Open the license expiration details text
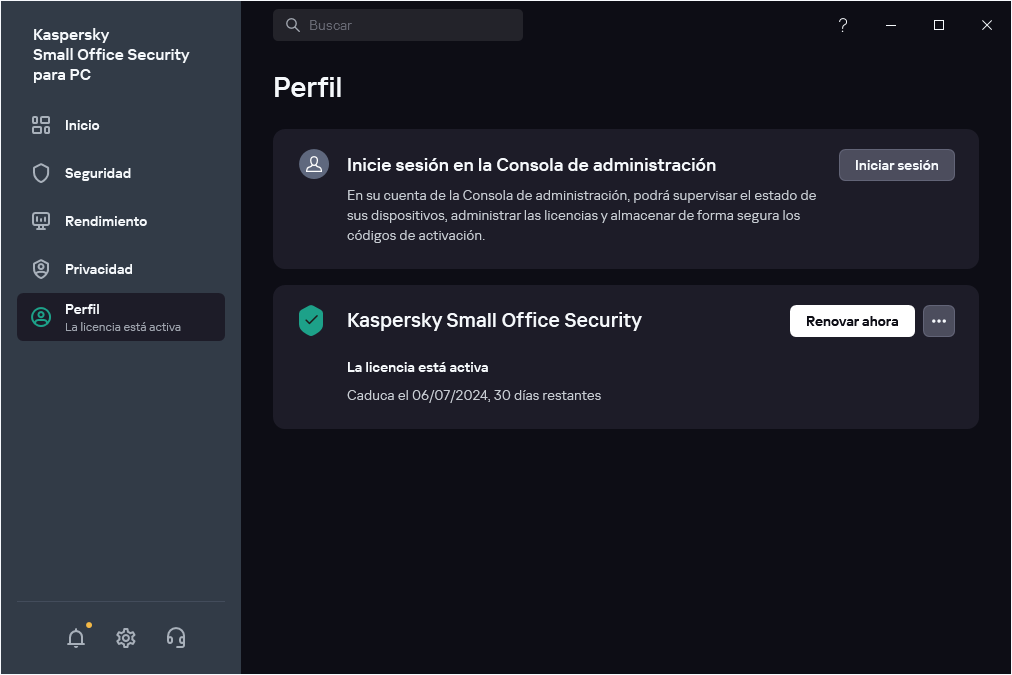 click(x=474, y=395)
